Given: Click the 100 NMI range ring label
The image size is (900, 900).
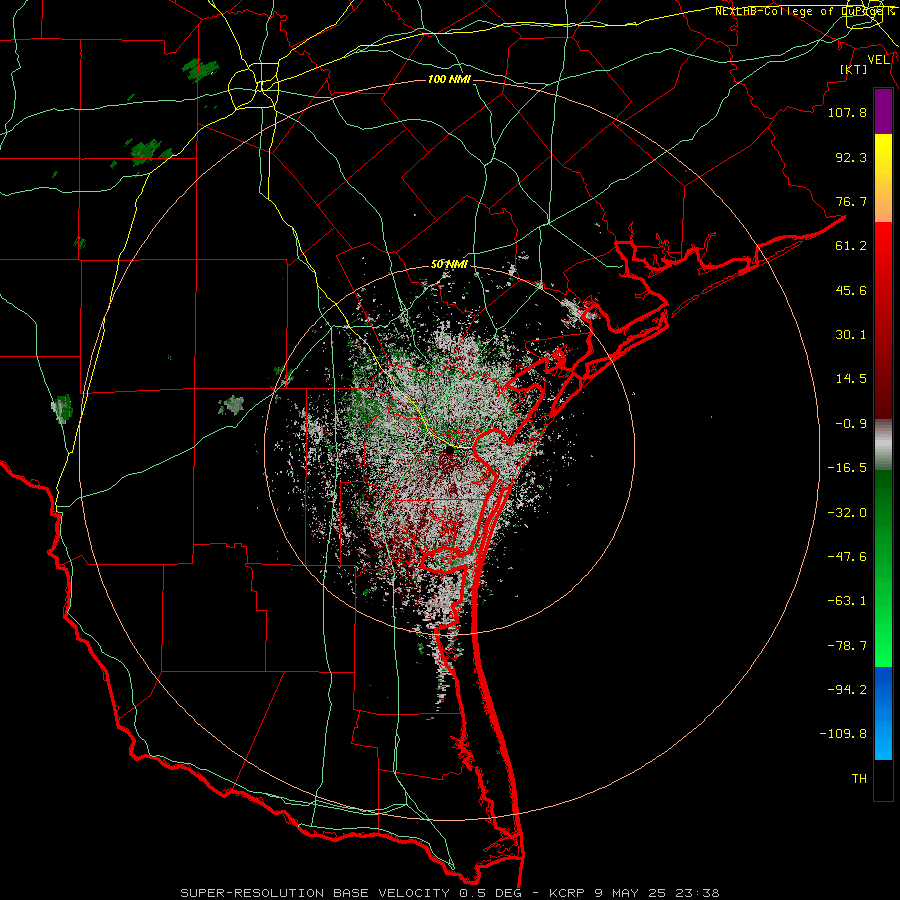Looking at the screenshot, I should tap(449, 79).
